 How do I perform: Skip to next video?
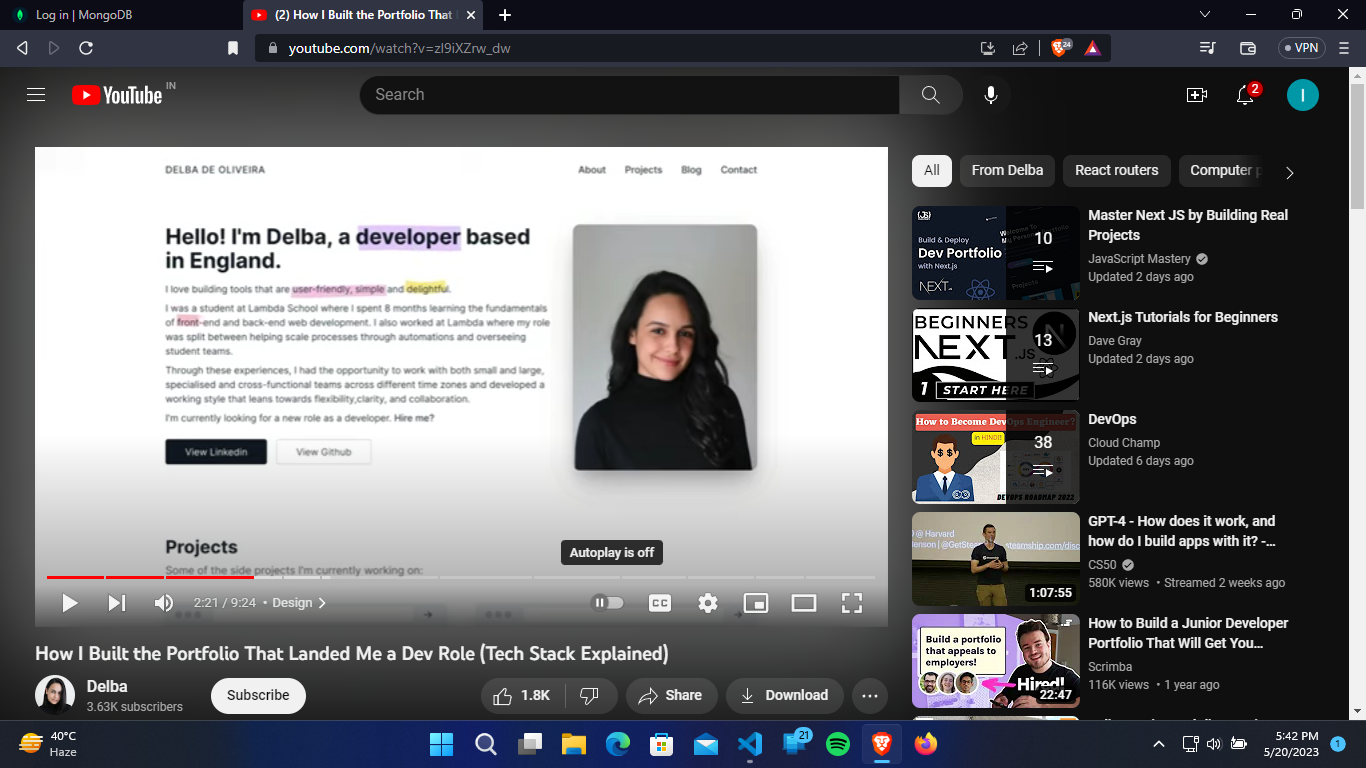[117, 603]
